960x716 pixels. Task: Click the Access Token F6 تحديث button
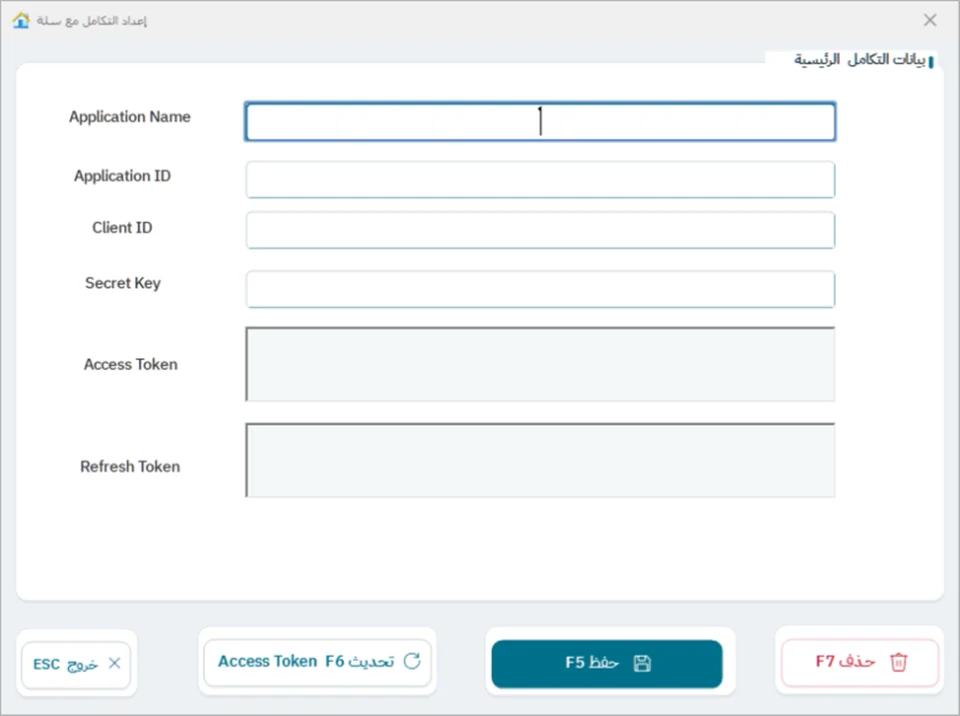click(x=318, y=662)
